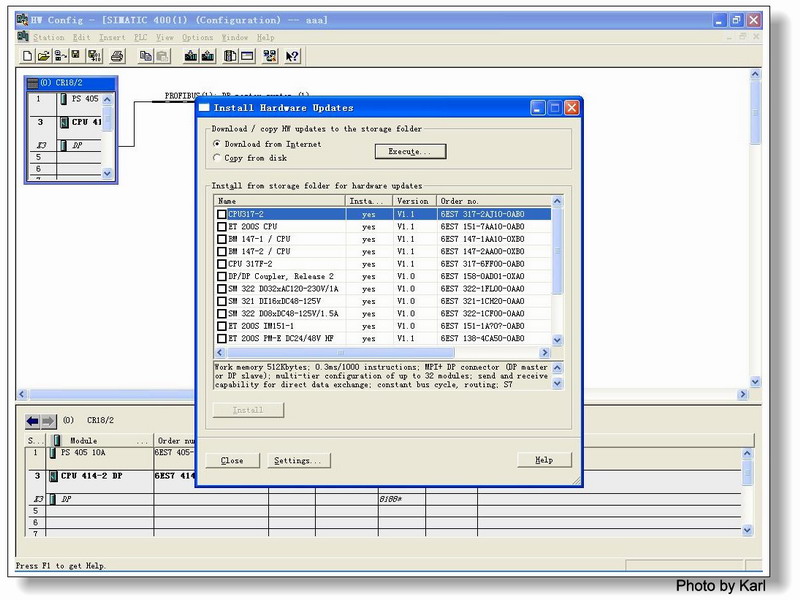Image resolution: width=800 pixels, height=600 pixels.
Task: Check the BM 147-1 / CPU checkbox
Action: [x=222, y=239]
